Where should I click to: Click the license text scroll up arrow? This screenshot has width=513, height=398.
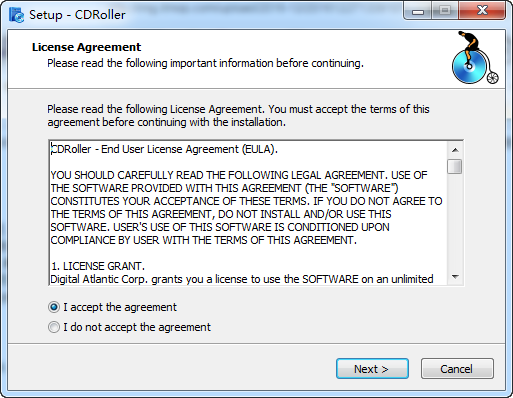pyautogui.click(x=455, y=150)
